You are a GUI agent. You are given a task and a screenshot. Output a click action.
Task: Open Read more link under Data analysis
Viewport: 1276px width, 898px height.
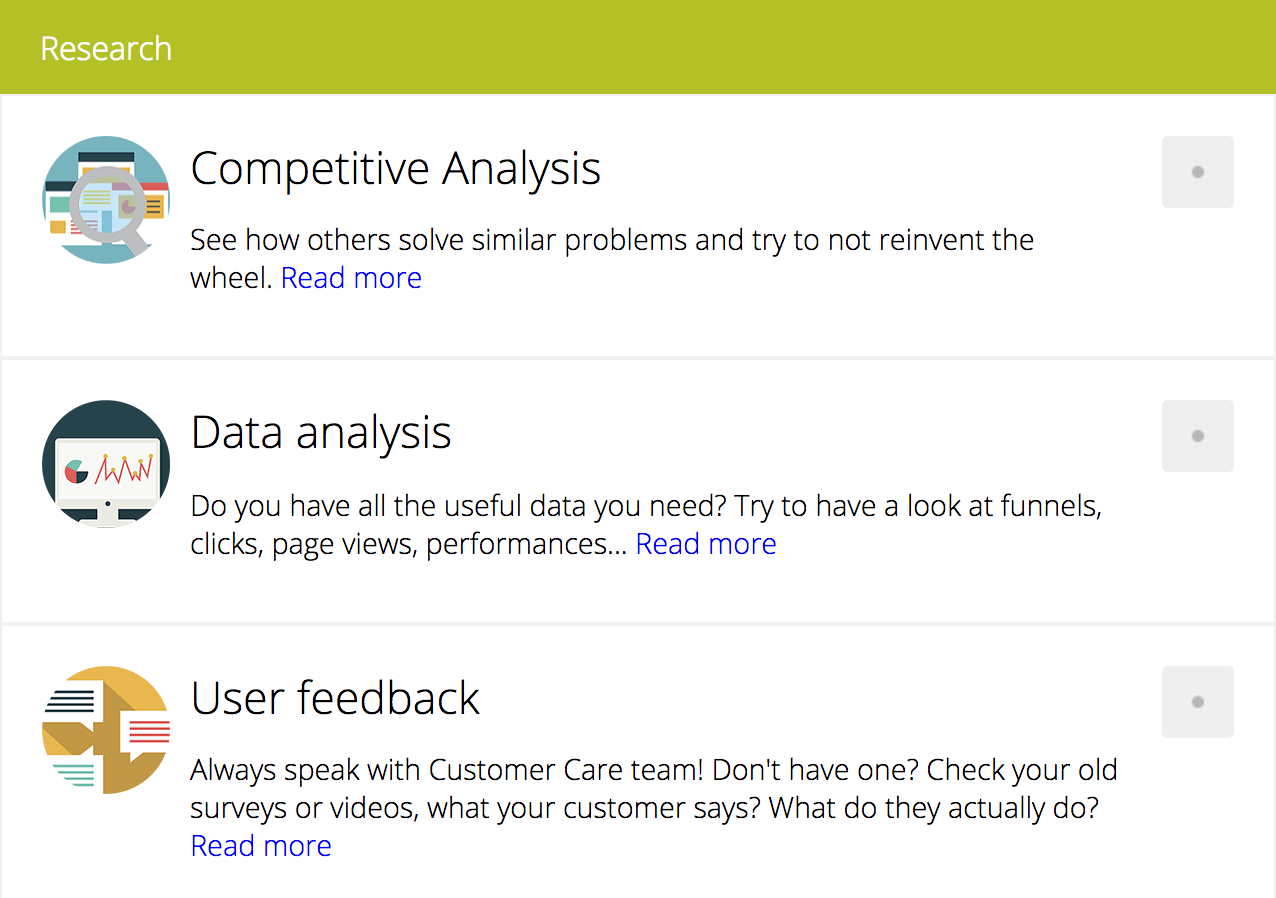coord(706,544)
